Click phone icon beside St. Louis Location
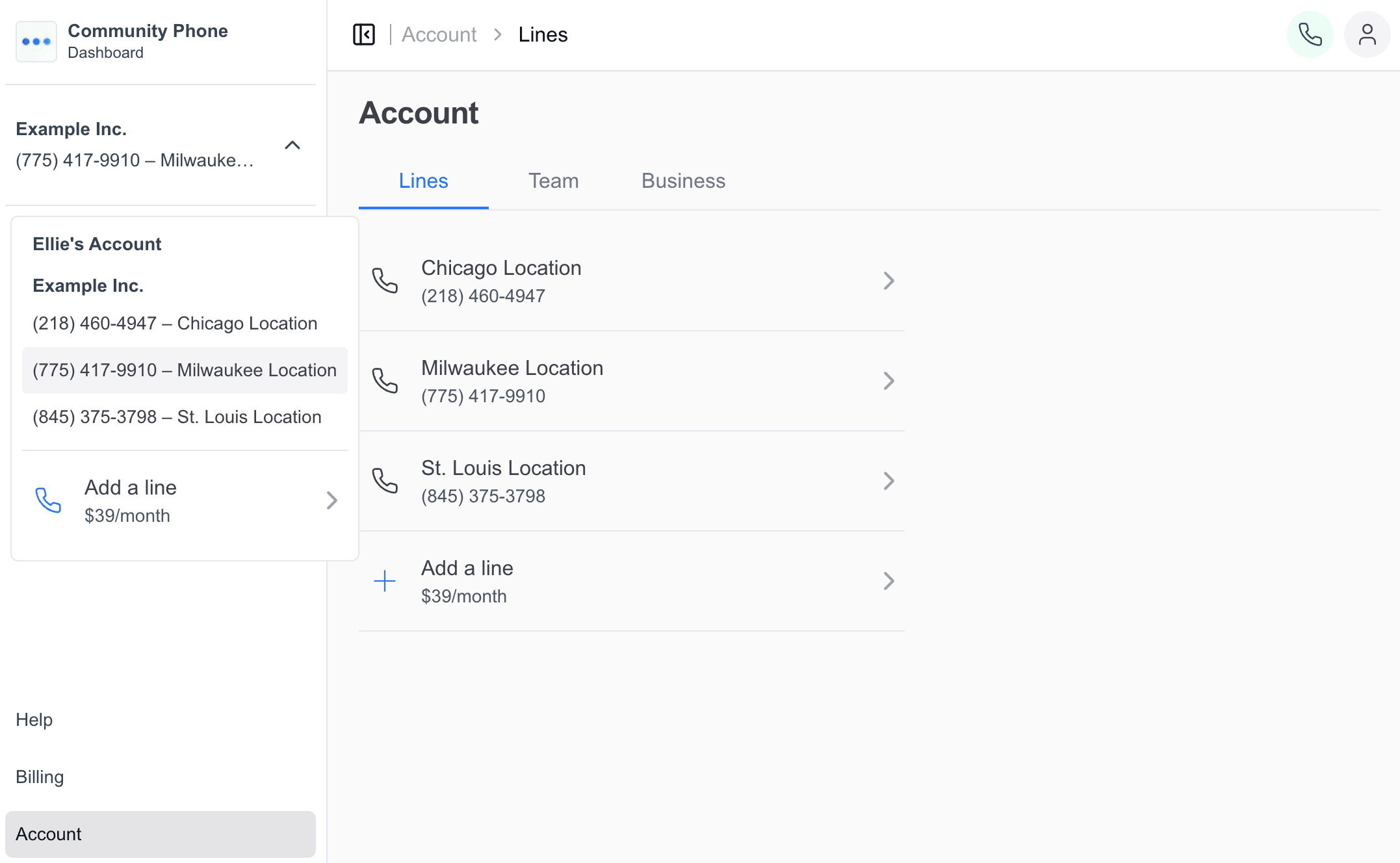This screenshot has width=1400, height=863. pyautogui.click(x=385, y=481)
